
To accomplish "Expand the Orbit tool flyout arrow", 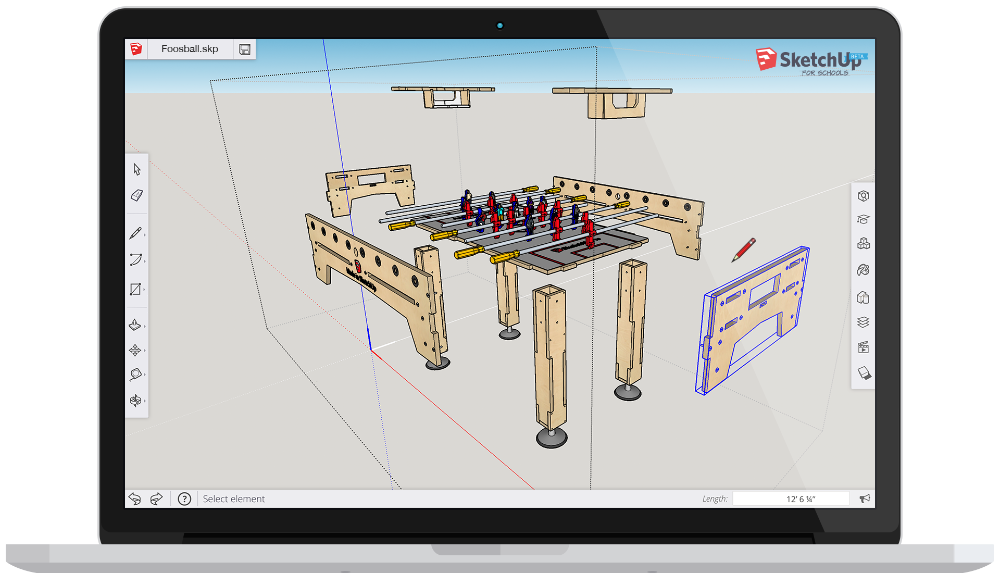I will pos(145,401).
